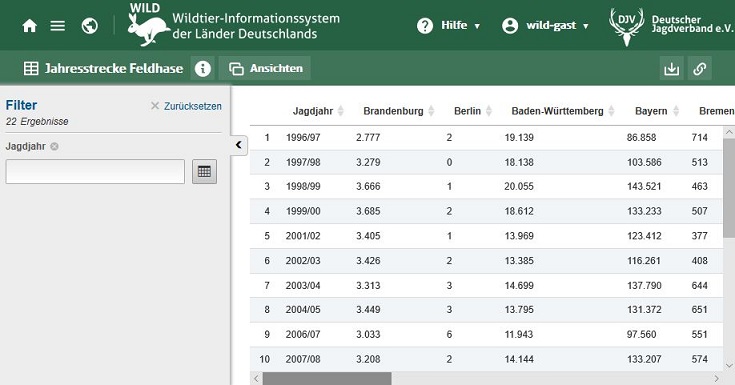The width and height of the screenshot is (735, 385).
Task: Select Jagdjahr cell 2006/07
Action: (303, 334)
